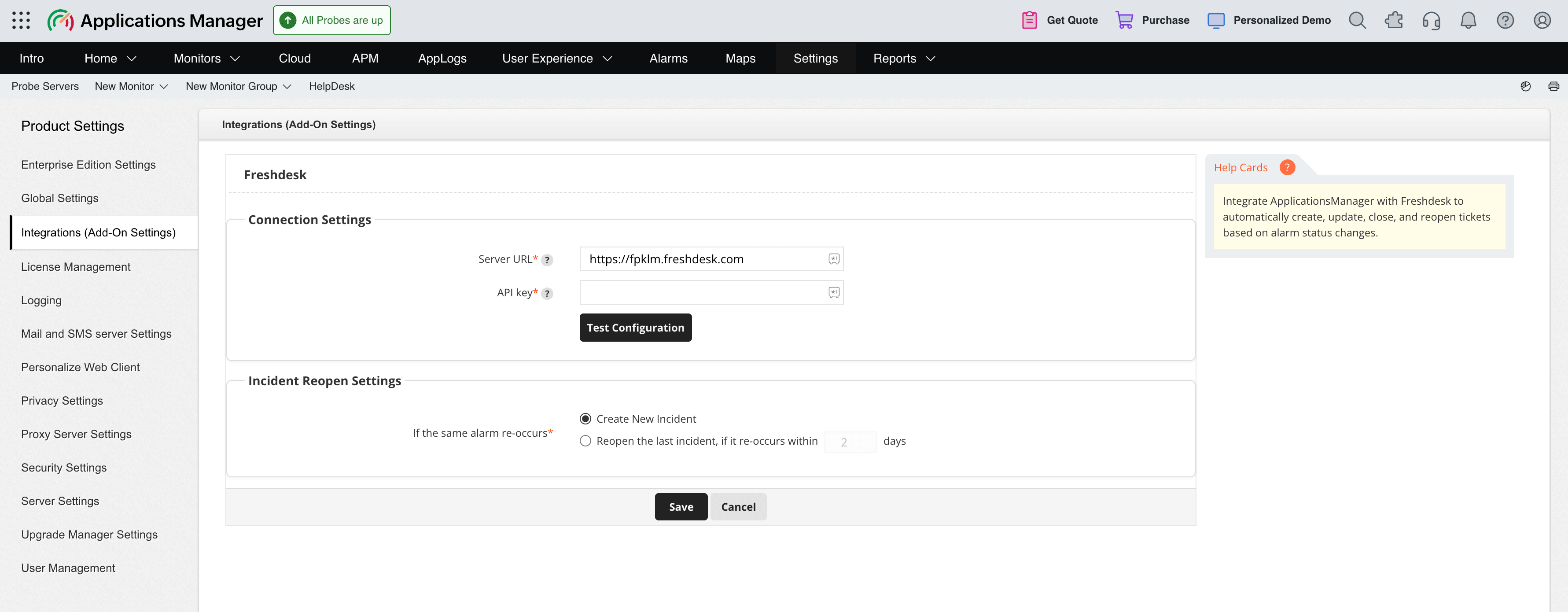Click the API key help tooltip icon
This screenshot has width=1568, height=612.
547,294
